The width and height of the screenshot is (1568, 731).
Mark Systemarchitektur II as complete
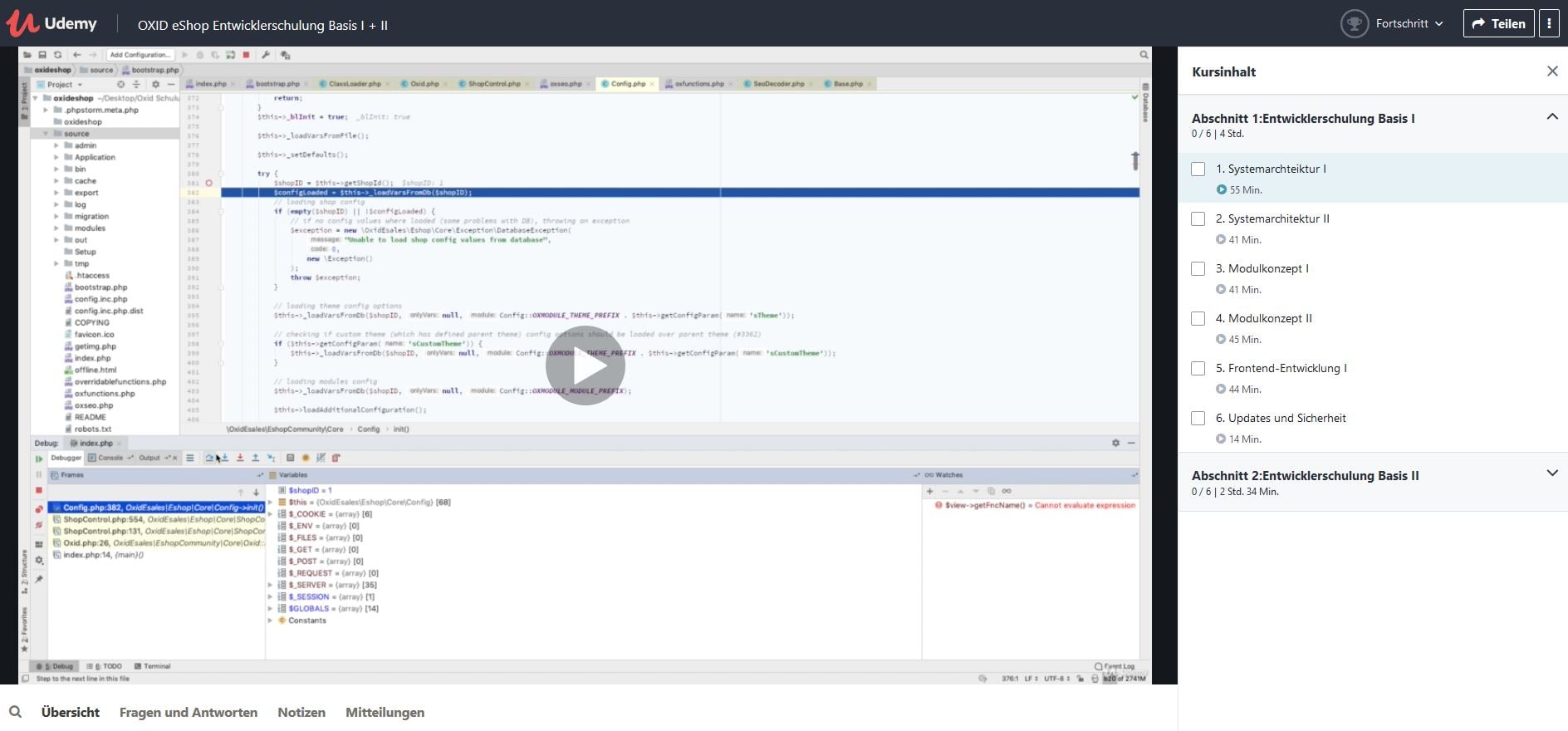[1198, 219]
